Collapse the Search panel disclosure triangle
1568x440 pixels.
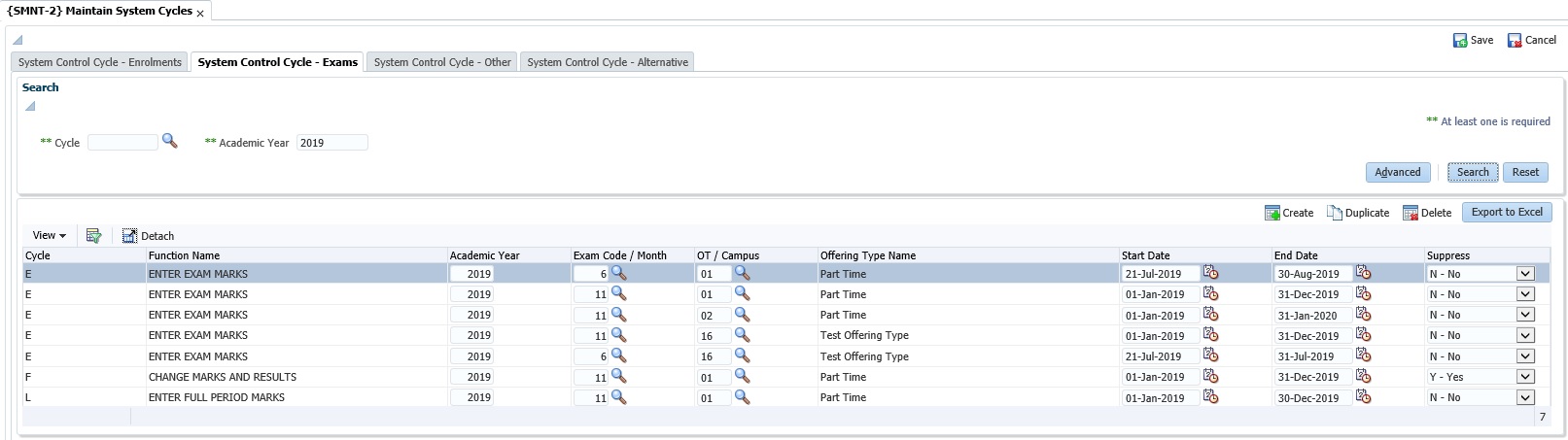pyautogui.click(x=30, y=106)
